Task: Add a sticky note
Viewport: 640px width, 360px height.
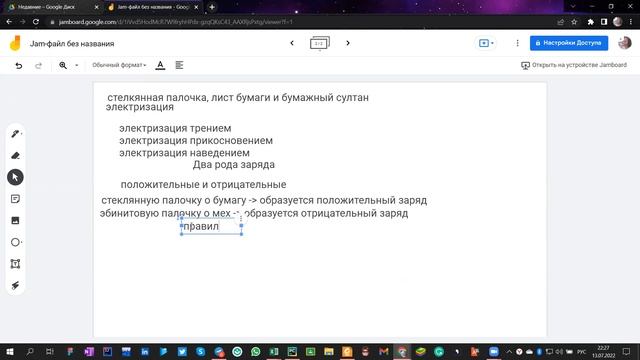Action: [16, 199]
